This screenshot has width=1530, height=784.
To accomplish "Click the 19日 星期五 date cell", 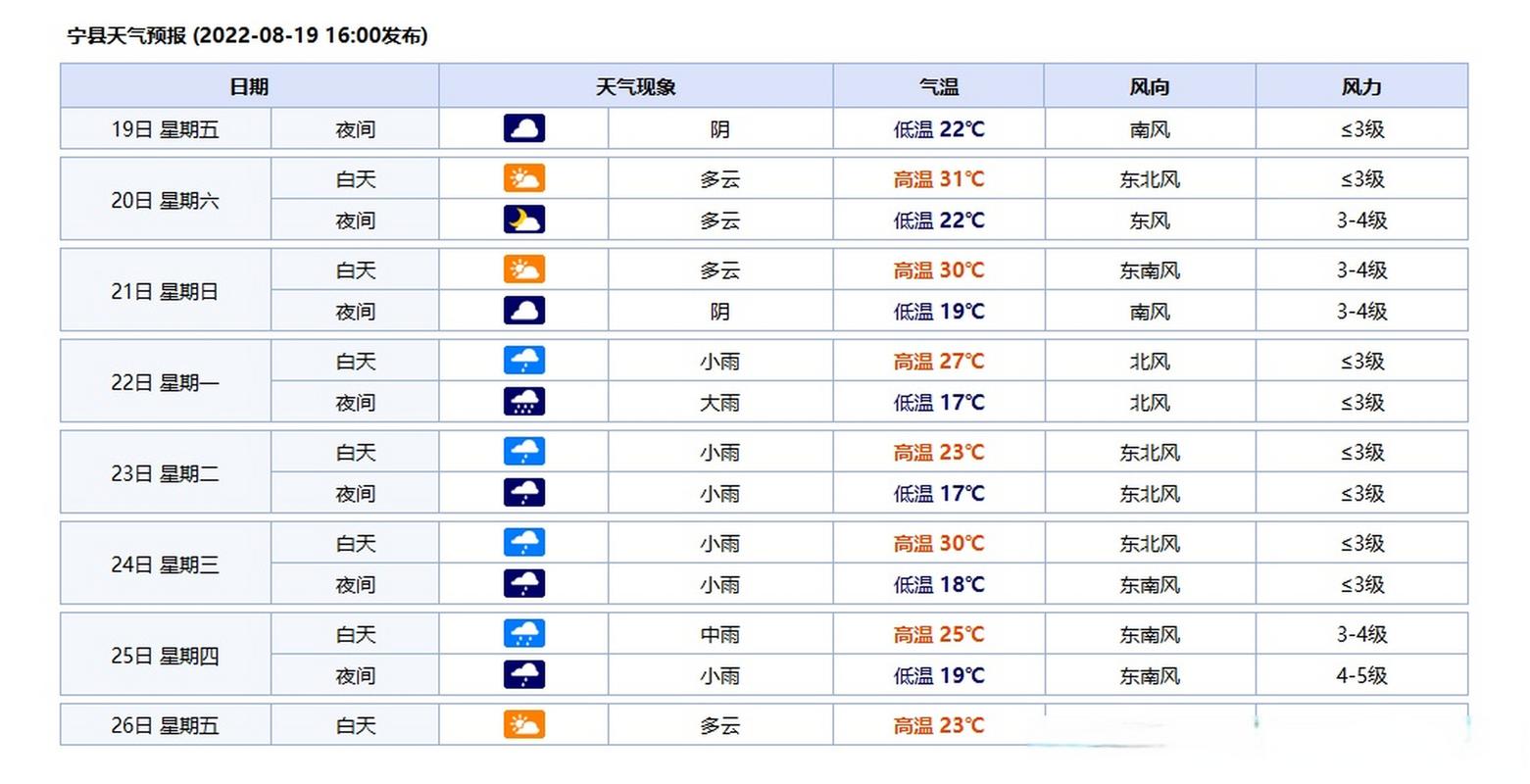I will click(166, 128).
